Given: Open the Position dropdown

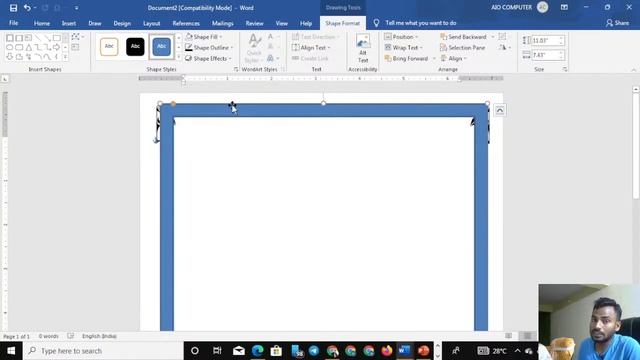Looking at the screenshot, I should coord(401,37).
